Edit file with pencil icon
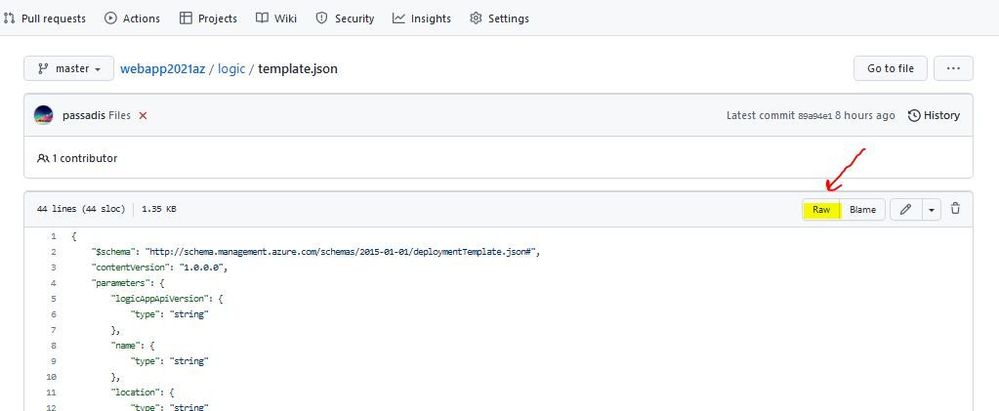Screen dimensions: 999x411 [905, 209]
